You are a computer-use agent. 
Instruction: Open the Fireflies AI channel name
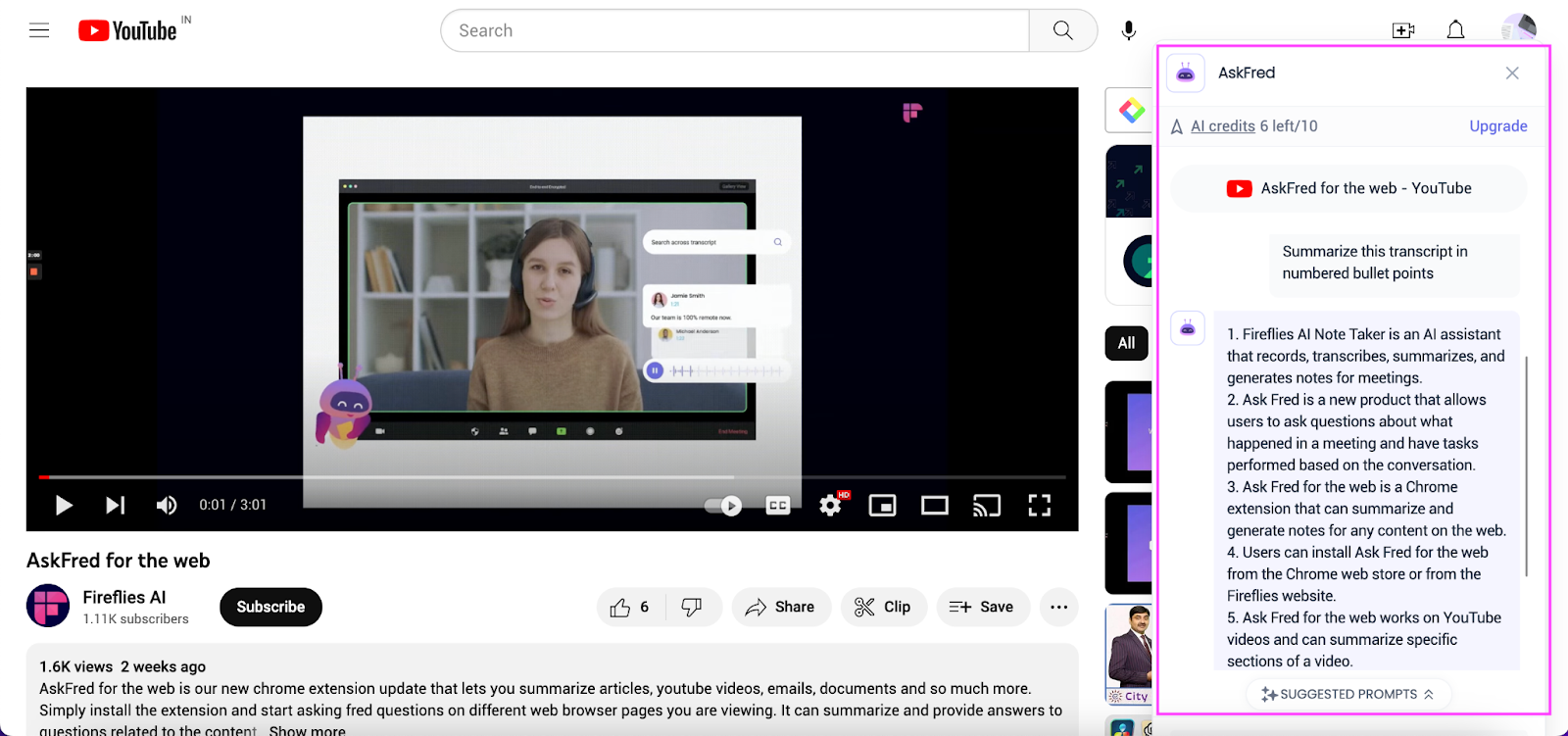[124, 597]
